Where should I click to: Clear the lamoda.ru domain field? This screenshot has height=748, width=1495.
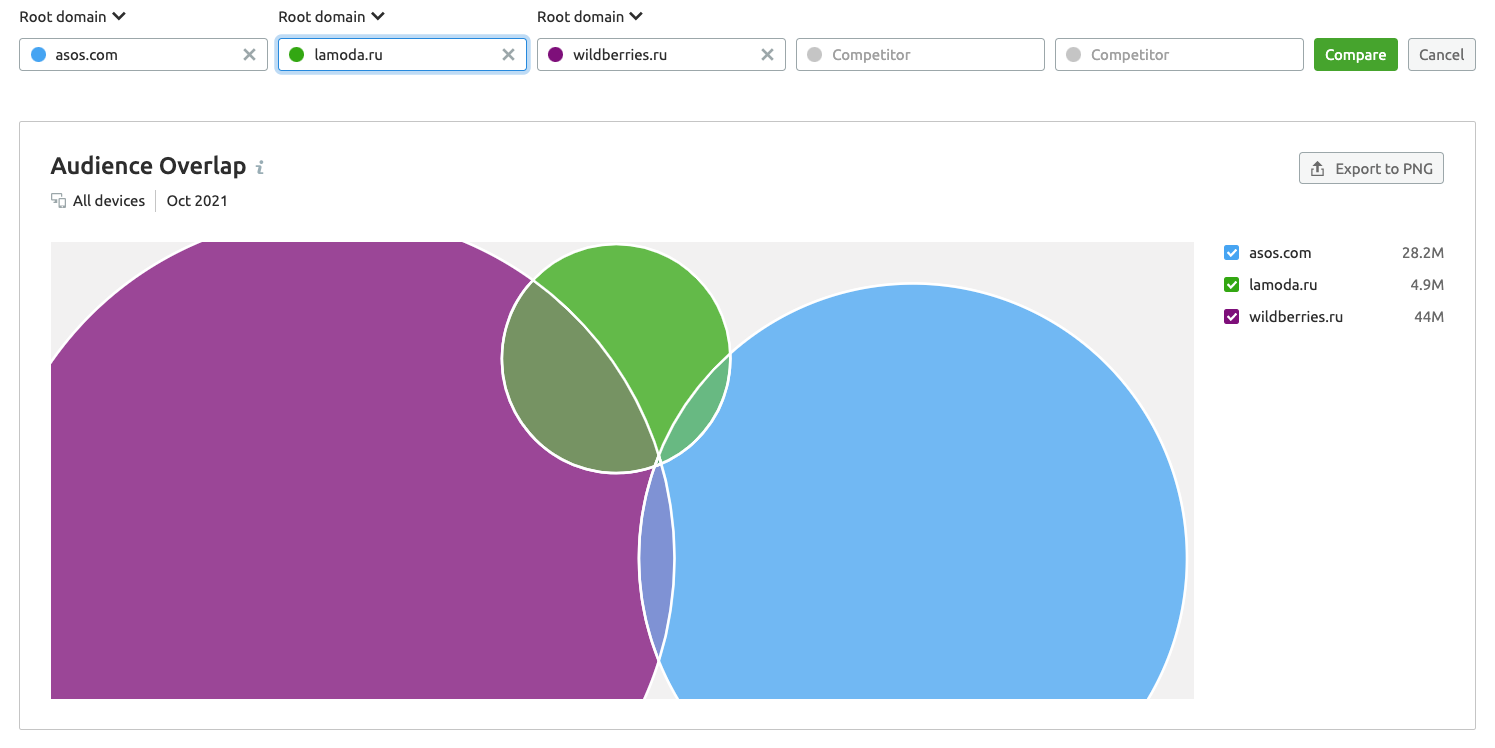508,55
